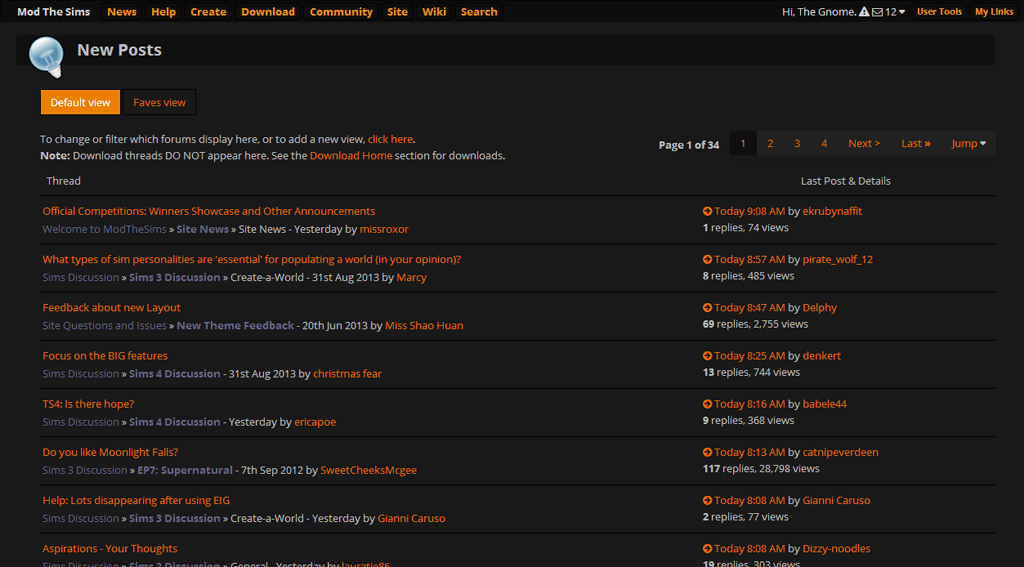Select the Default view tab

click(x=80, y=102)
